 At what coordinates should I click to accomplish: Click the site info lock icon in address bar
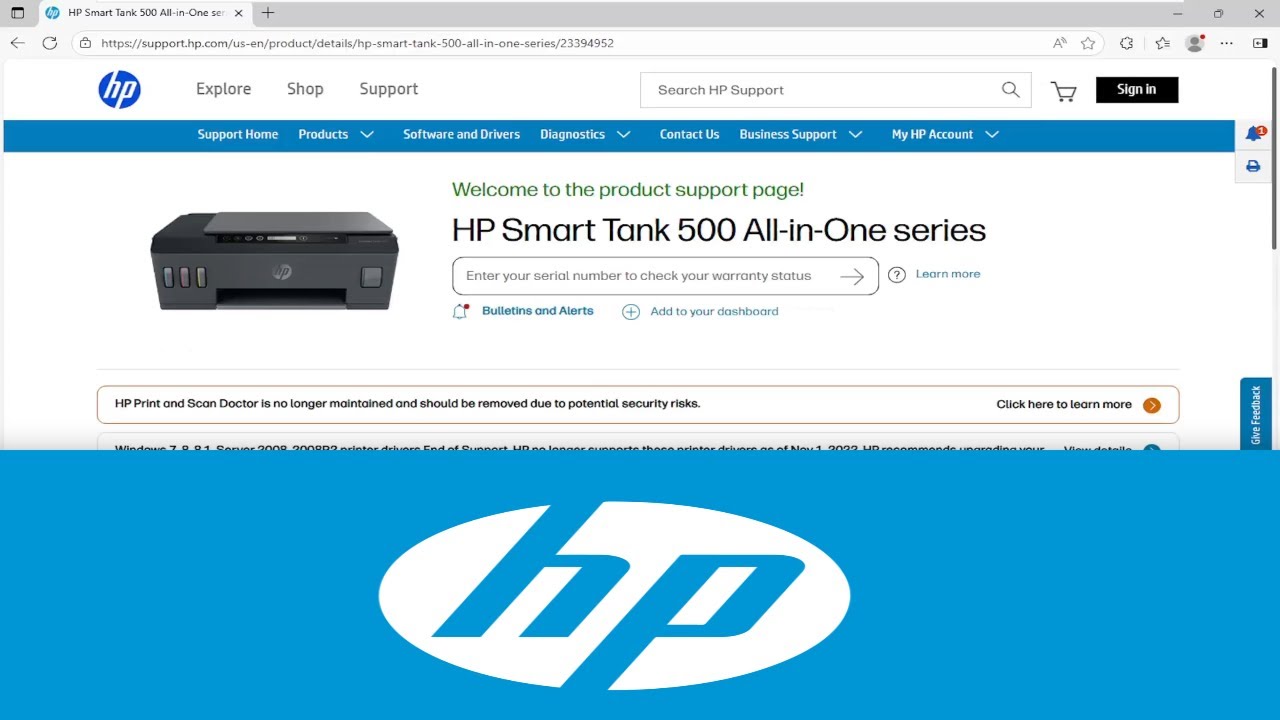click(x=86, y=43)
